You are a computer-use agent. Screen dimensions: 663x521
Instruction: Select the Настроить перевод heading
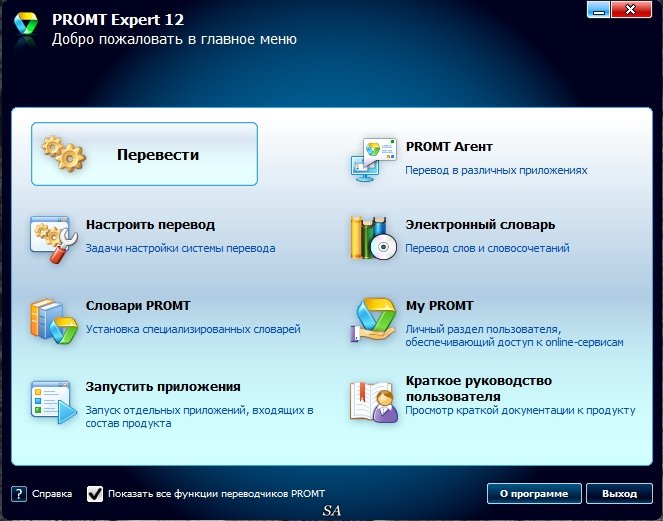click(x=150, y=225)
